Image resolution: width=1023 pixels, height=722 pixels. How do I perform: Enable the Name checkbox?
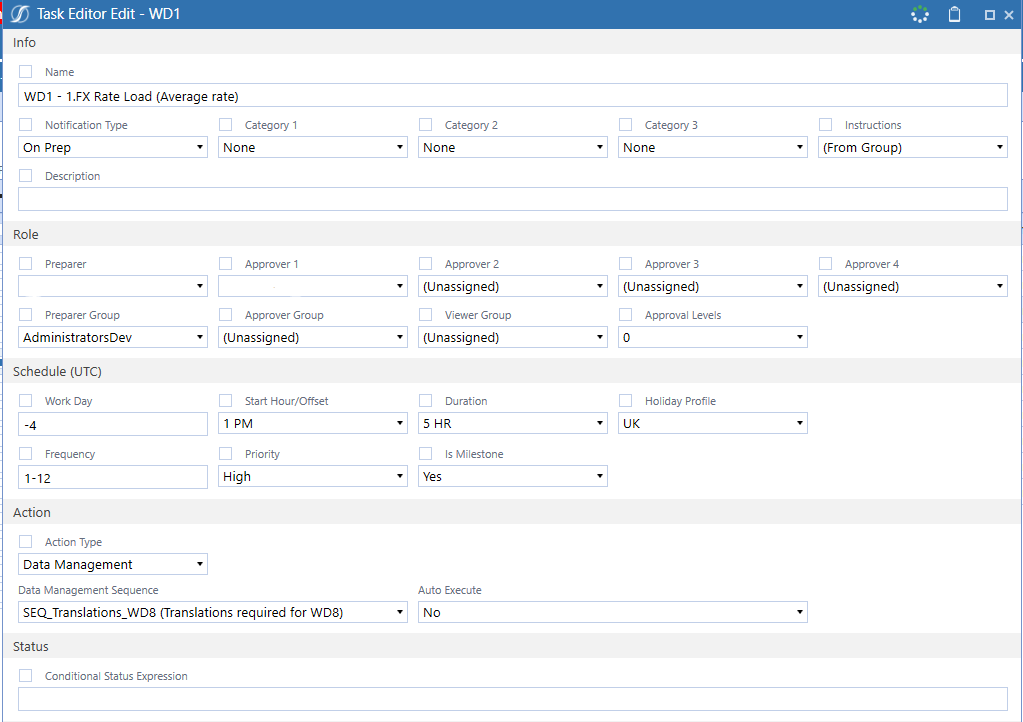pos(25,71)
